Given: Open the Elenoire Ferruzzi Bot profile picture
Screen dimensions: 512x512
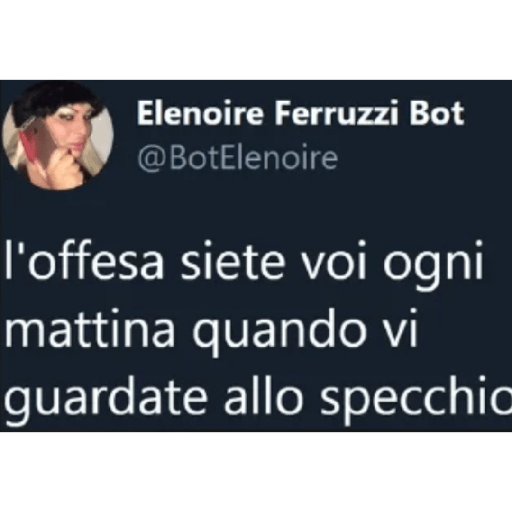Looking at the screenshot, I should [58, 136].
